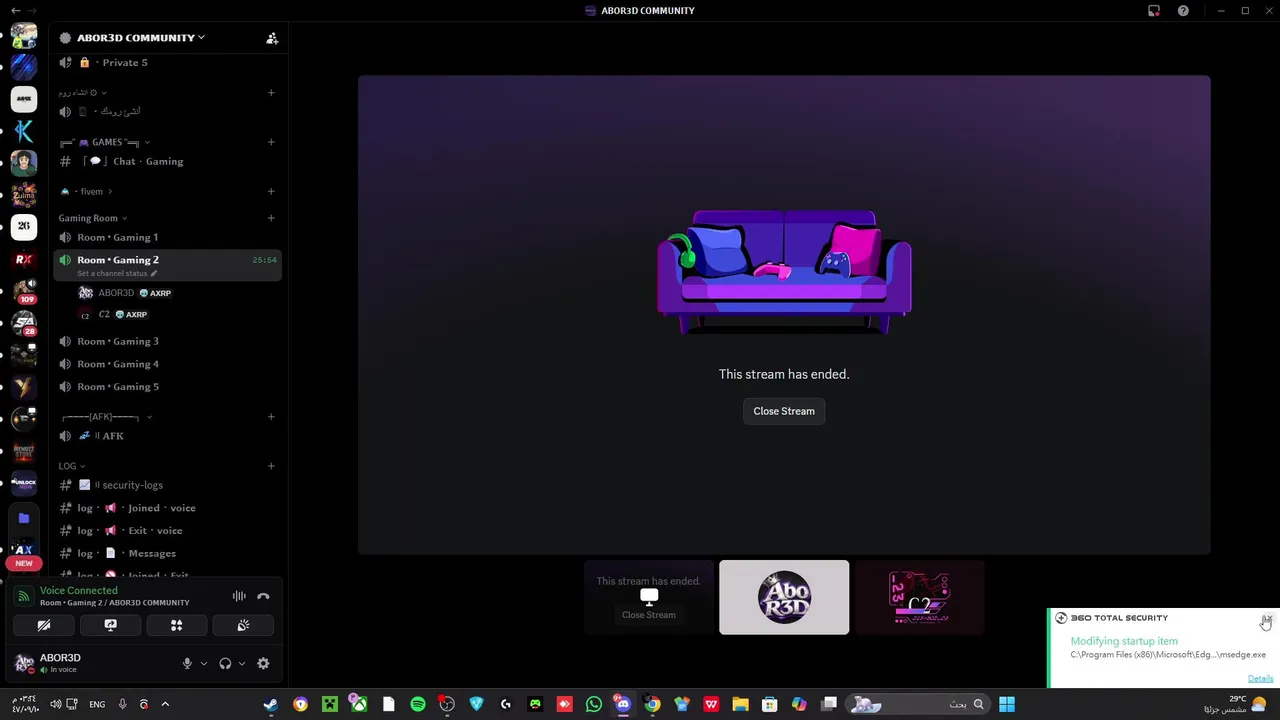The height and width of the screenshot is (720, 1280).
Task: Open noise suppression waveform icon
Action: [x=239, y=596]
